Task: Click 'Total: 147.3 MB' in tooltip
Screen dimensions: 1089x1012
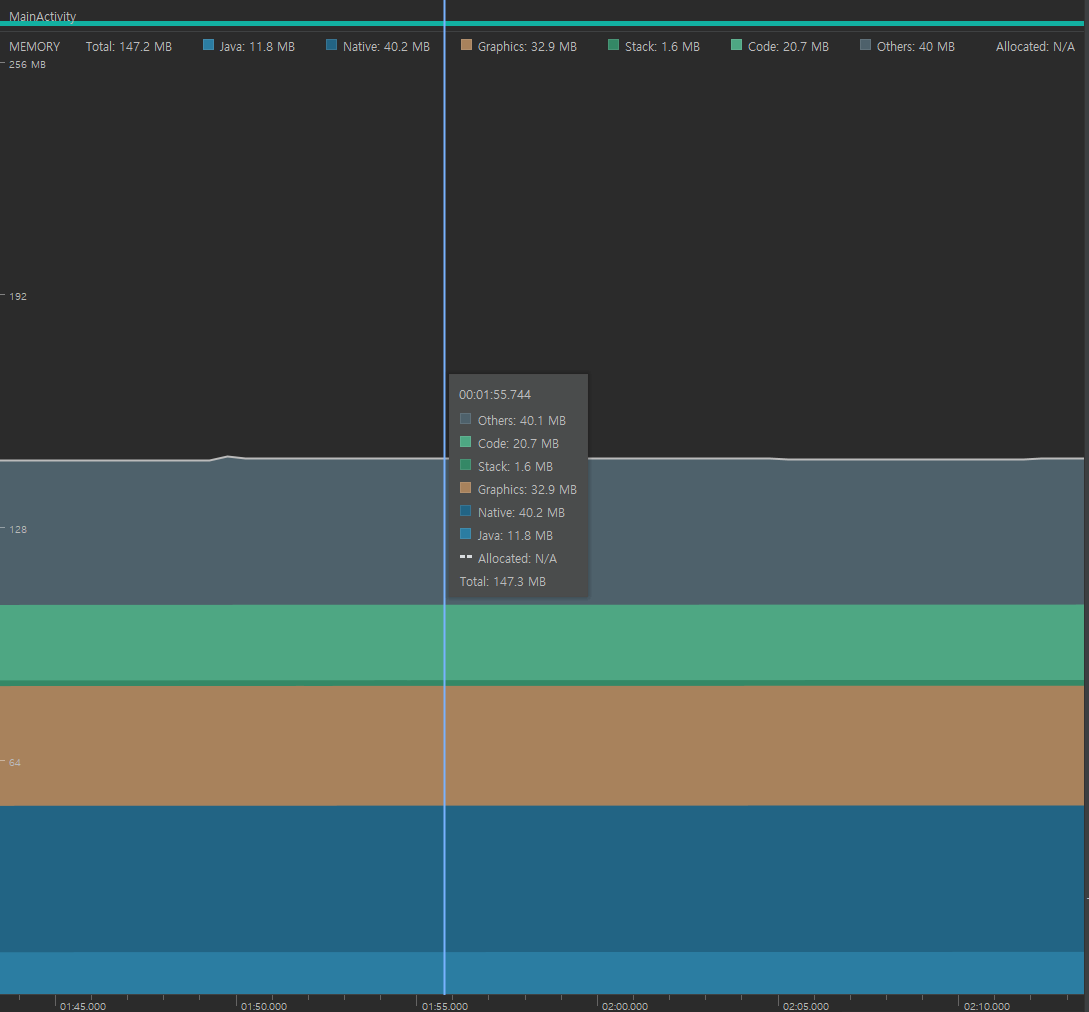Action: [502, 581]
